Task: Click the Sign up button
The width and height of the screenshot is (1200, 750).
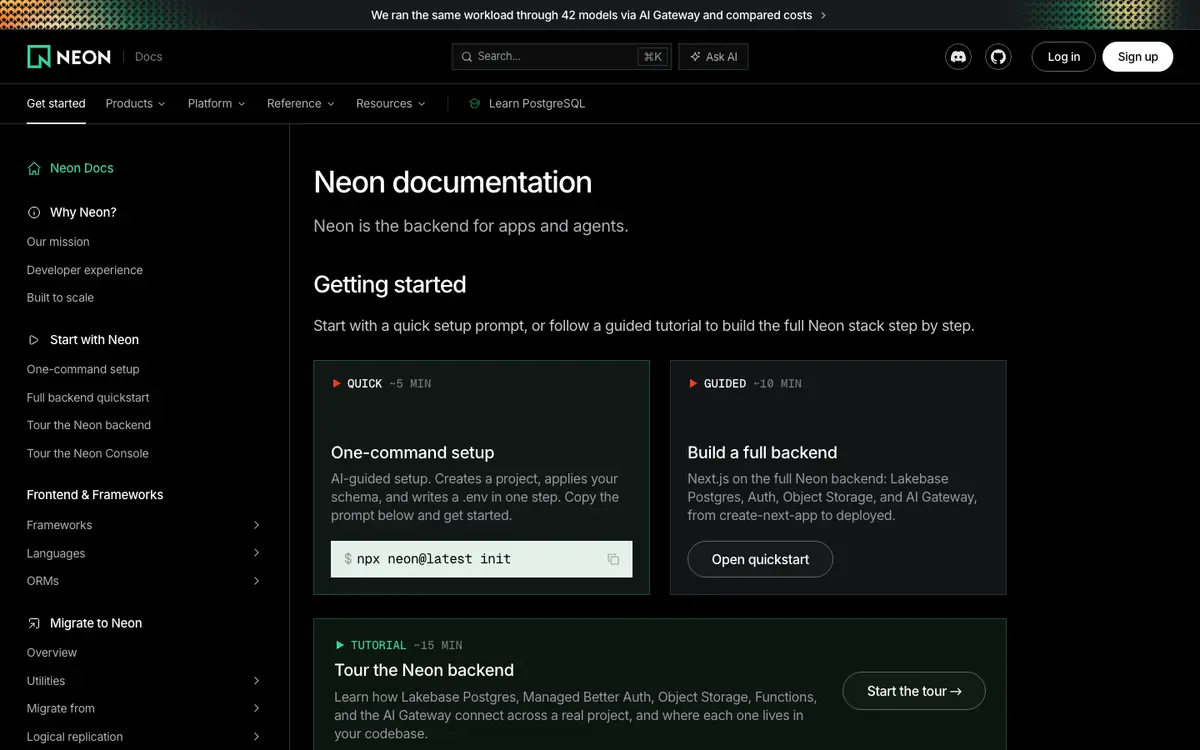Action: pyautogui.click(x=1138, y=57)
